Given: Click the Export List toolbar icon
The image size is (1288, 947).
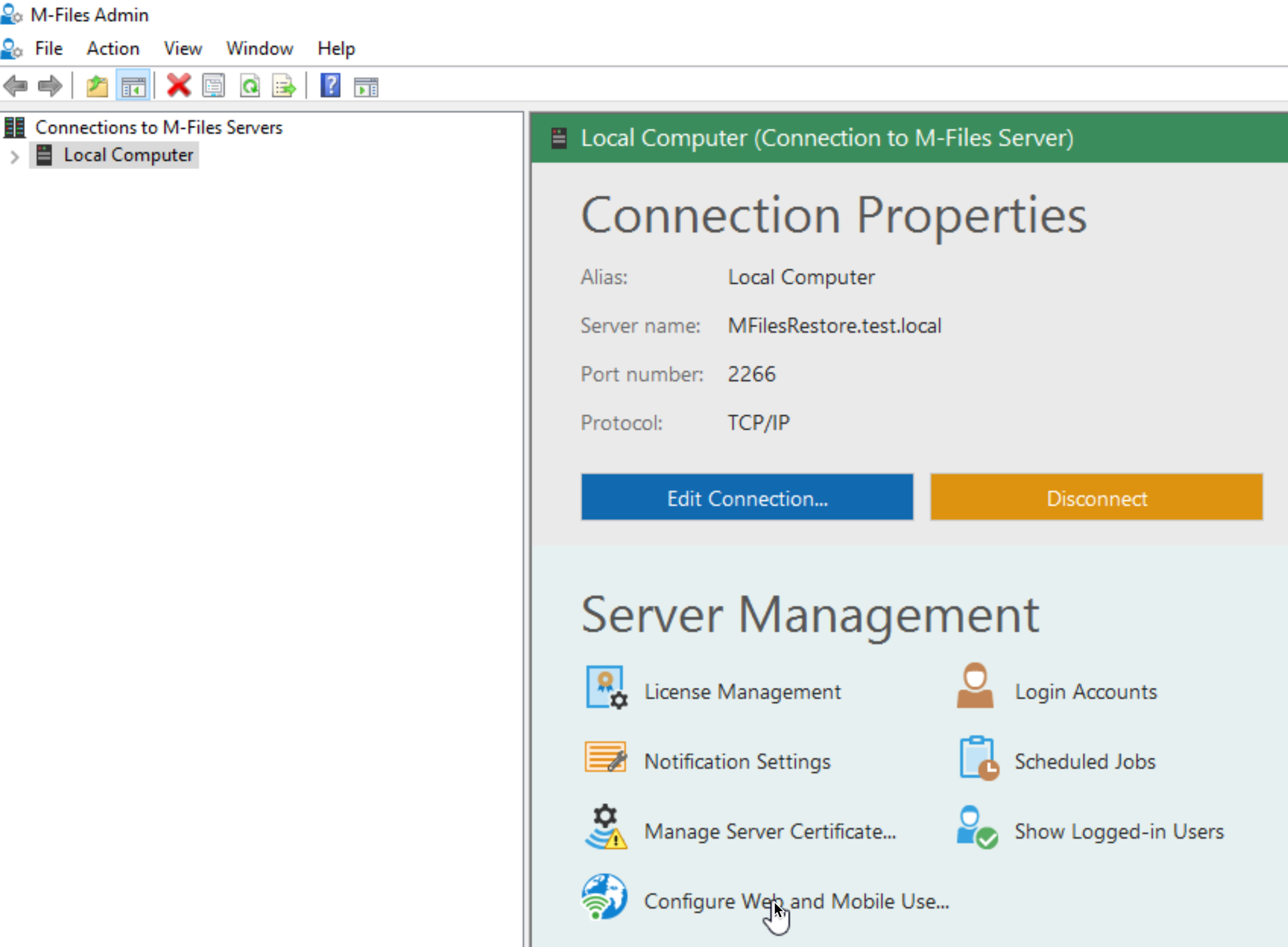Looking at the screenshot, I should pyautogui.click(x=284, y=86).
